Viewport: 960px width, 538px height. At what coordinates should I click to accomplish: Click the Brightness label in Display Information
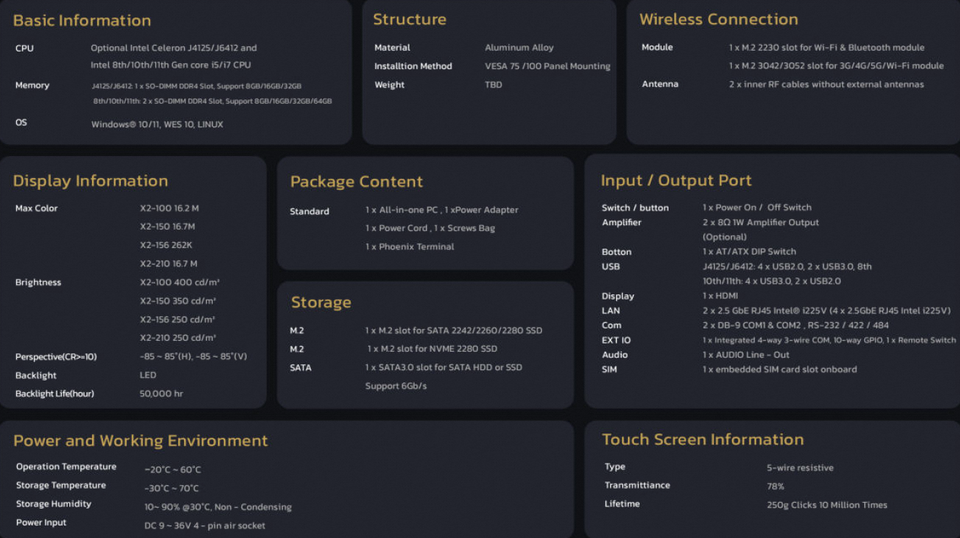(x=38, y=283)
